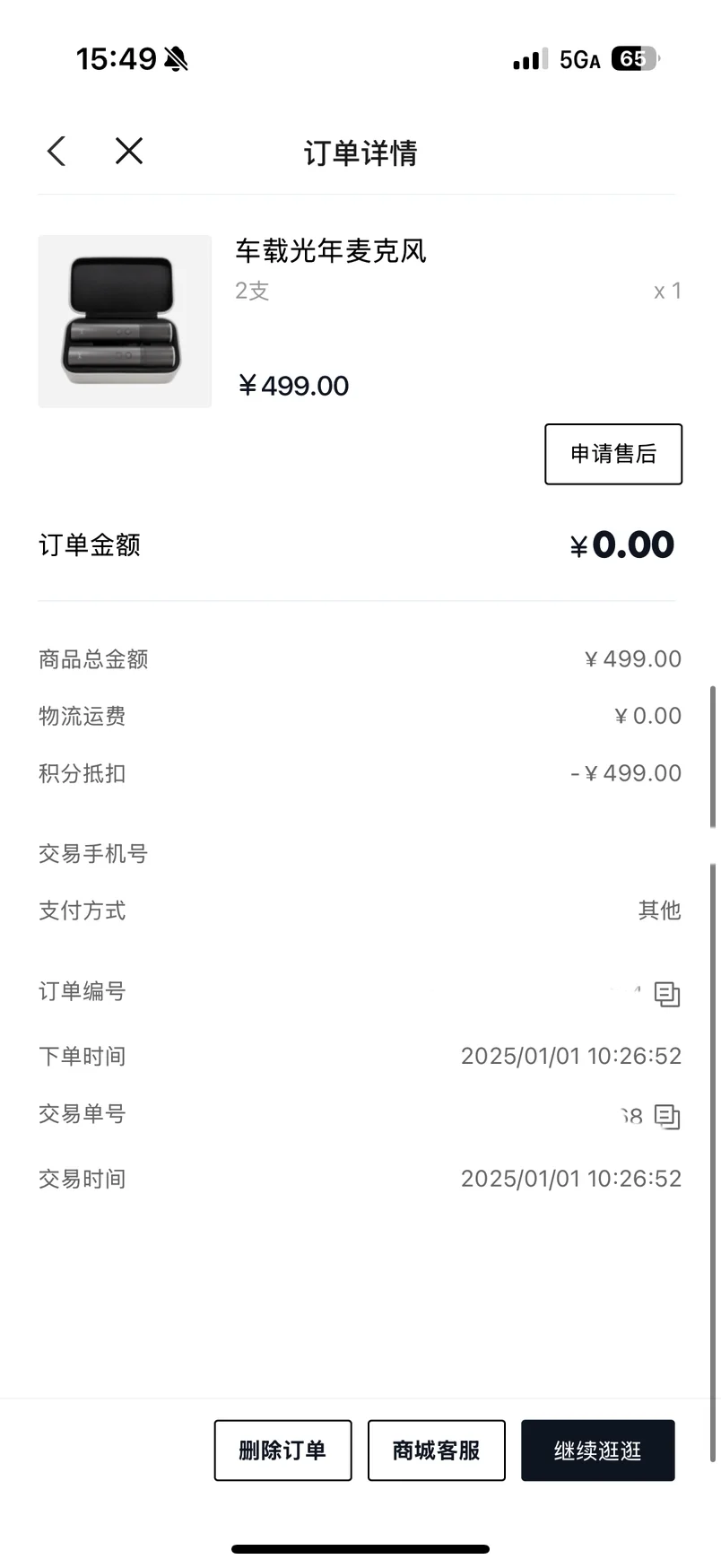Viewport: 721px width, 1568px height.
Task: Close the order details page
Action: pyautogui.click(x=129, y=151)
